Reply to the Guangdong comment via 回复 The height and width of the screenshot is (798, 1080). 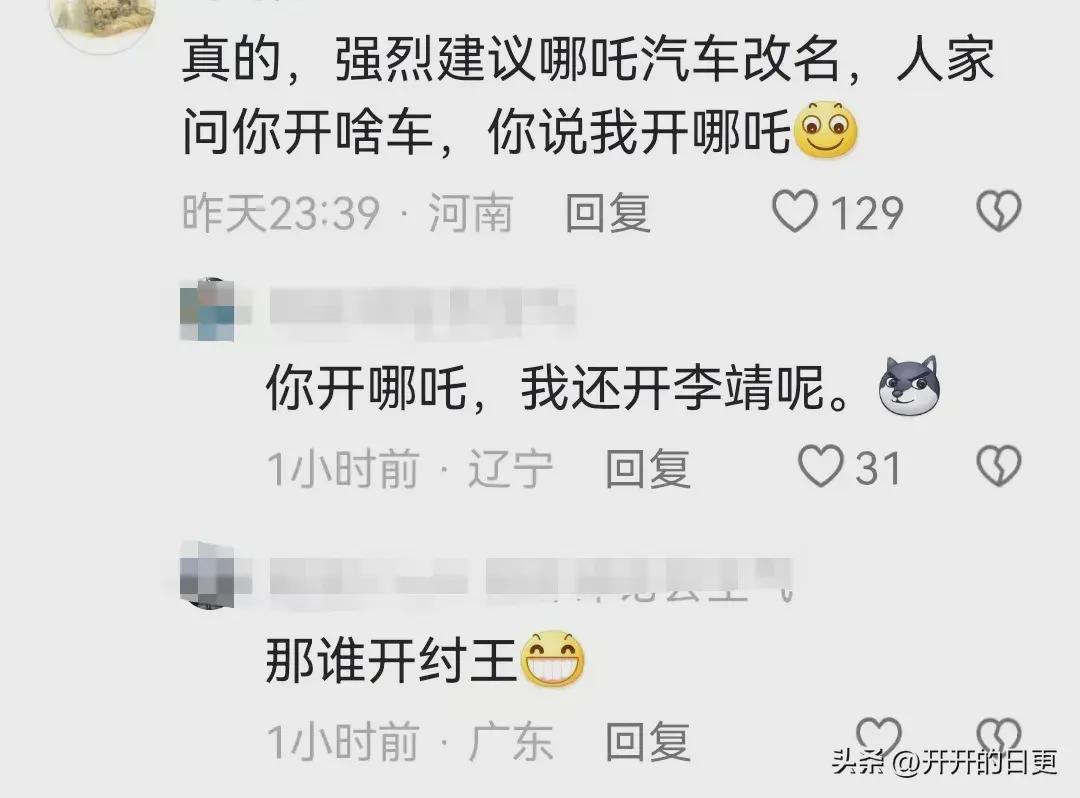tap(647, 742)
